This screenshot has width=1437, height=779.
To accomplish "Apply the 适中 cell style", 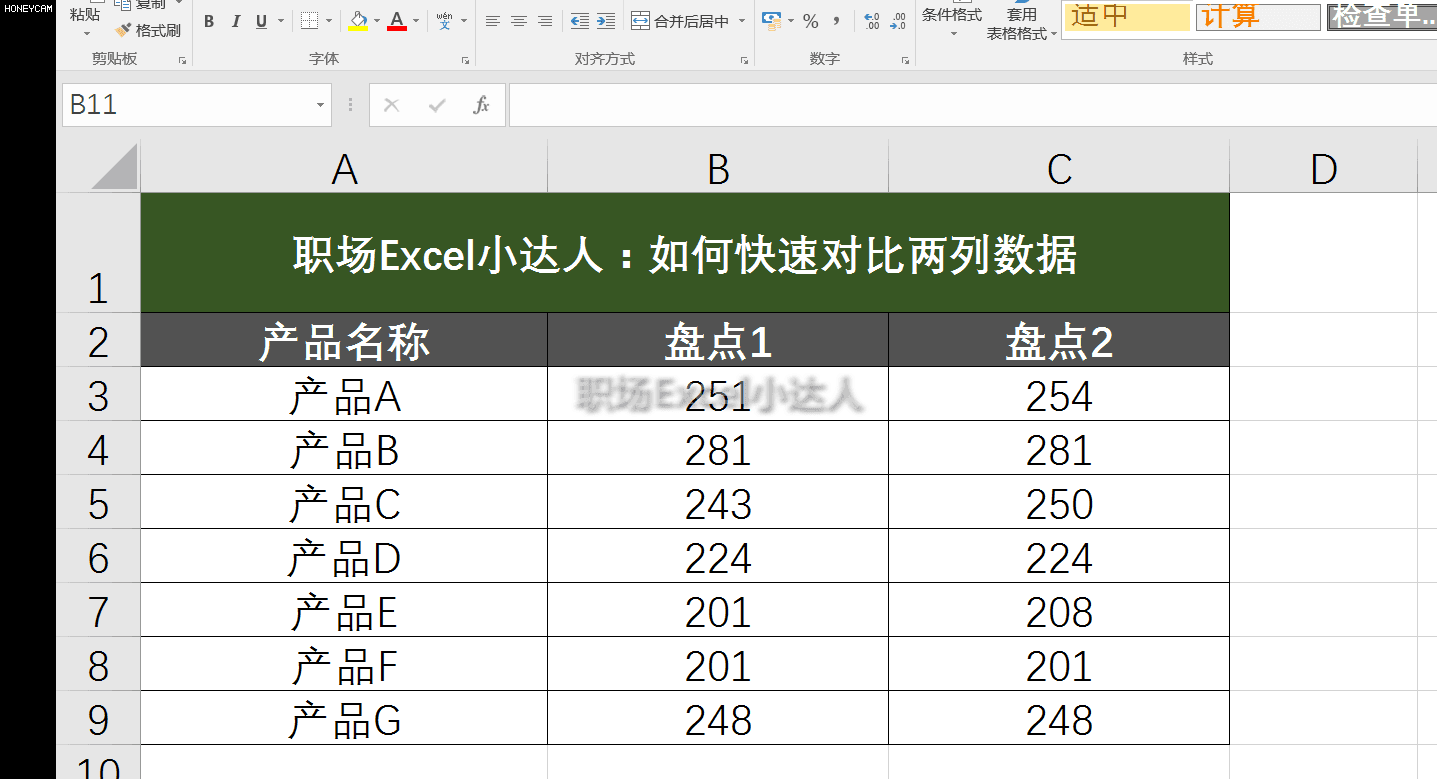I will point(1127,16).
